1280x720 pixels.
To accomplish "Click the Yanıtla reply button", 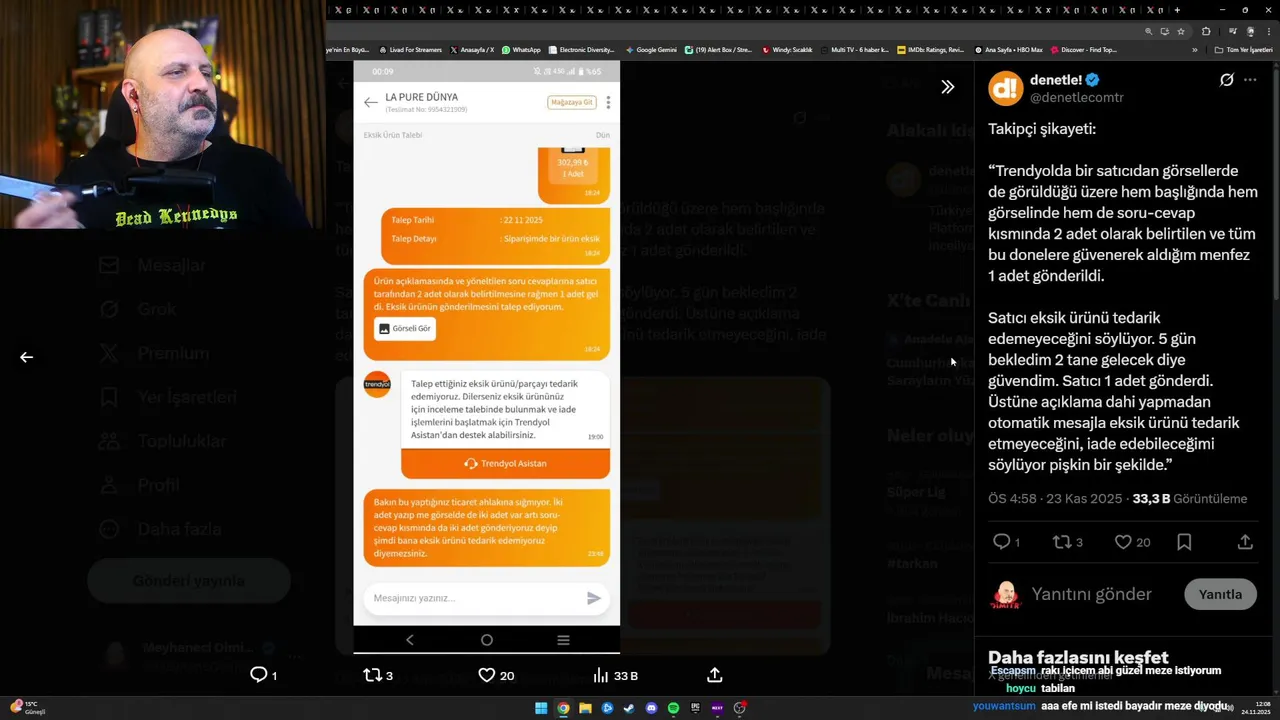I will [1220, 594].
